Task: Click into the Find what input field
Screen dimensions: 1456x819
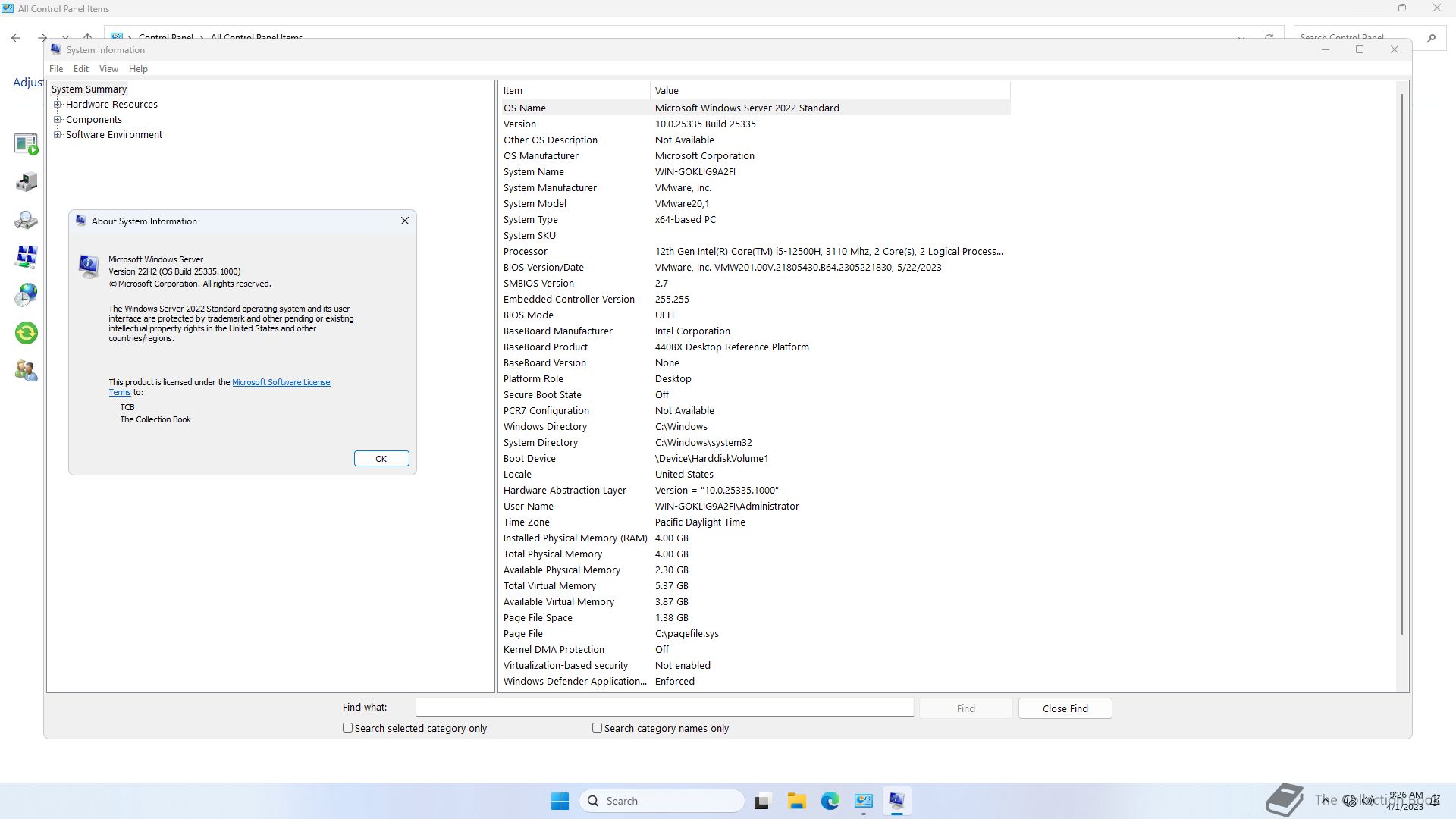Action: [x=664, y=707]
